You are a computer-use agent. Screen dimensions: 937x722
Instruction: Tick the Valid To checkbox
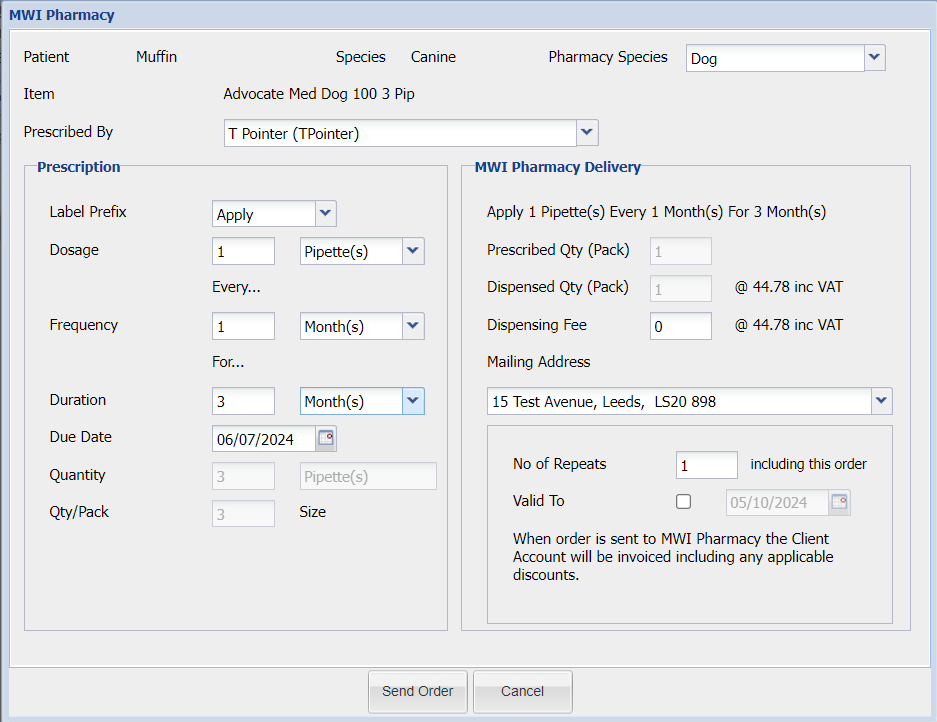point(683,501)
